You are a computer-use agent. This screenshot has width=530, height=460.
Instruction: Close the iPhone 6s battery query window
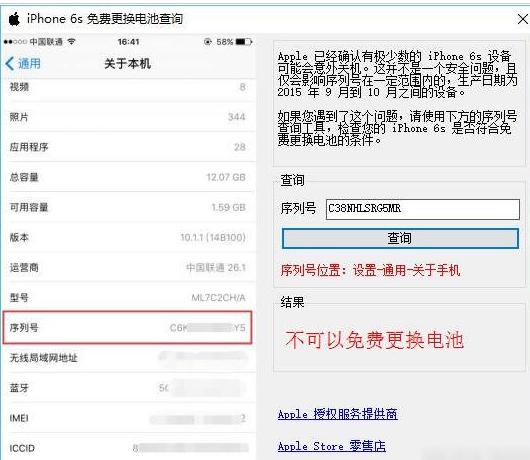coord(523,19)
